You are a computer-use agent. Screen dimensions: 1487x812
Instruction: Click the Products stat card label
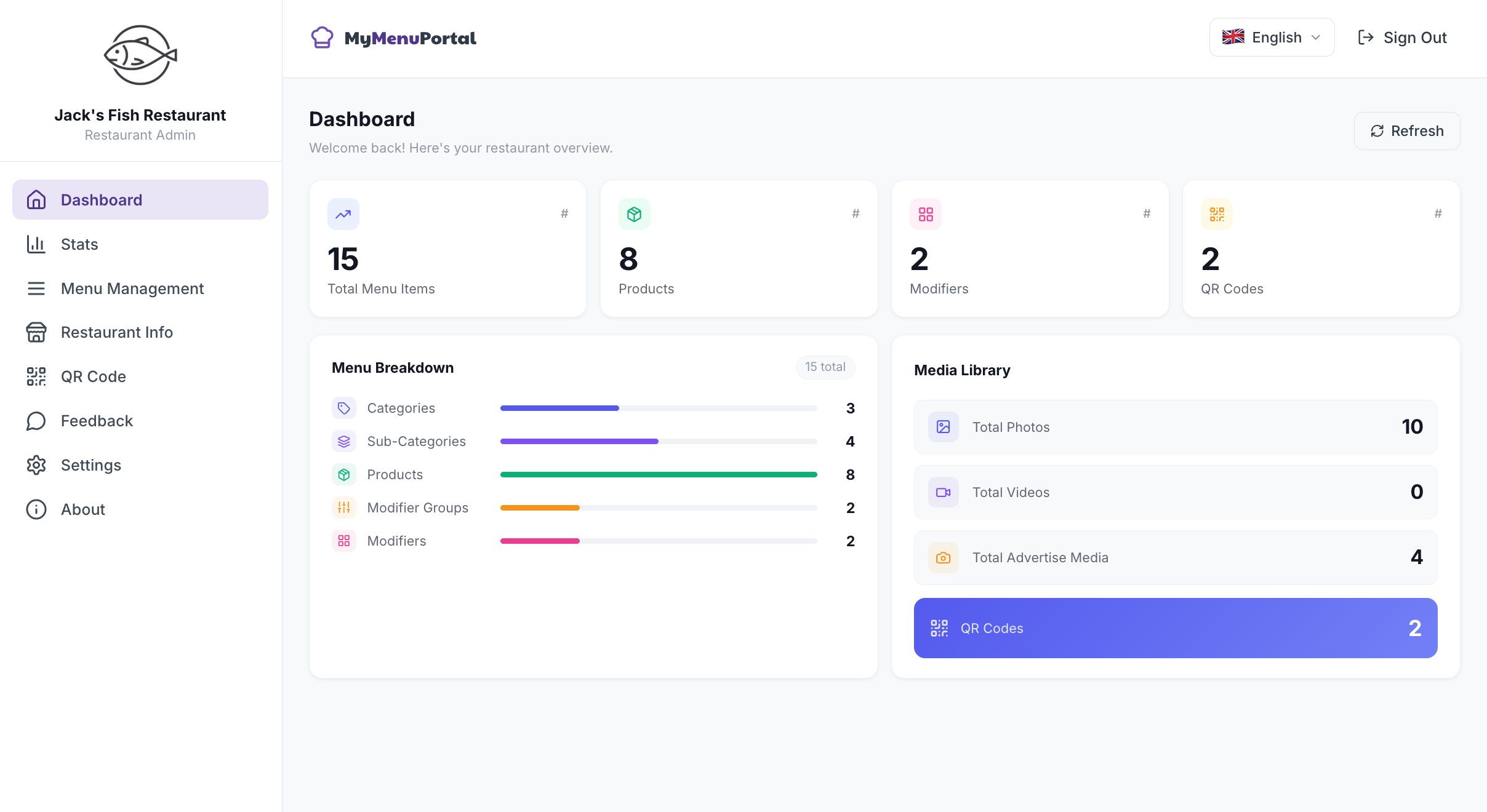[x=646, y=289]
